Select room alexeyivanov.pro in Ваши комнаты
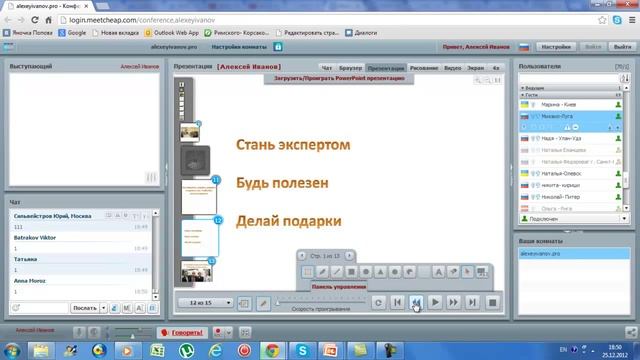 (x=574, y=253)
